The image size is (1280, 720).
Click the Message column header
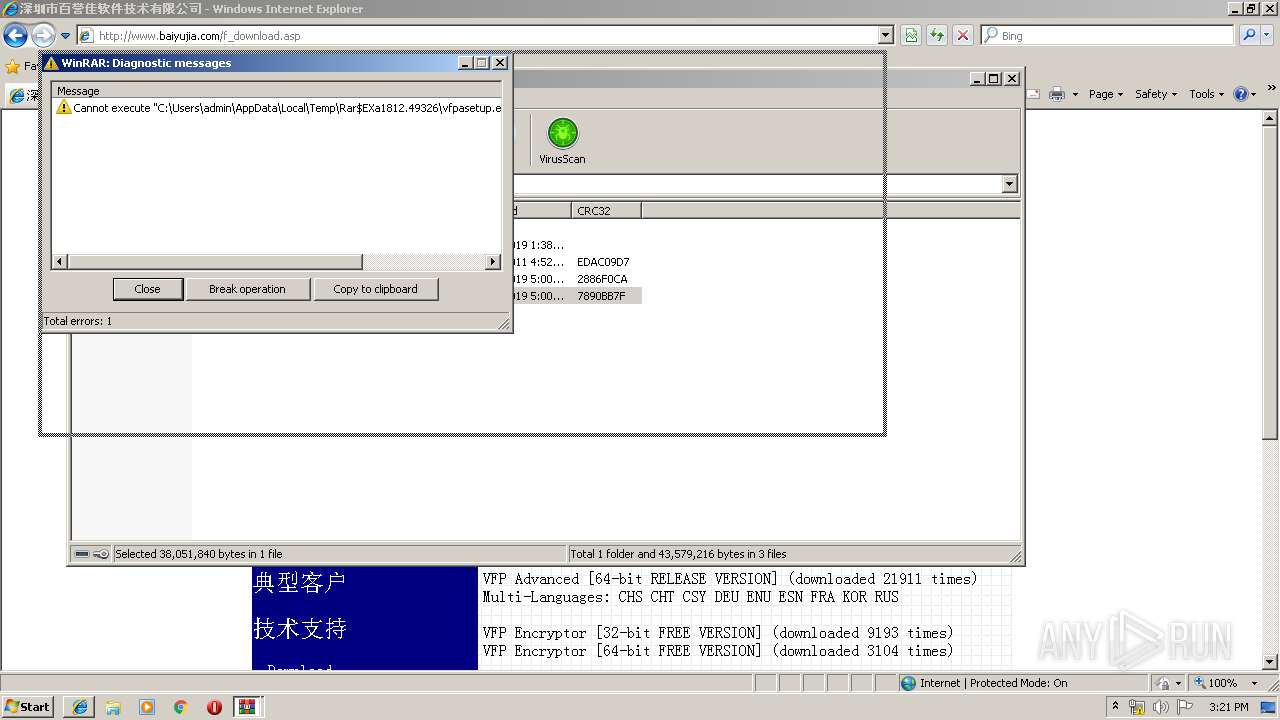pos(277,91)
